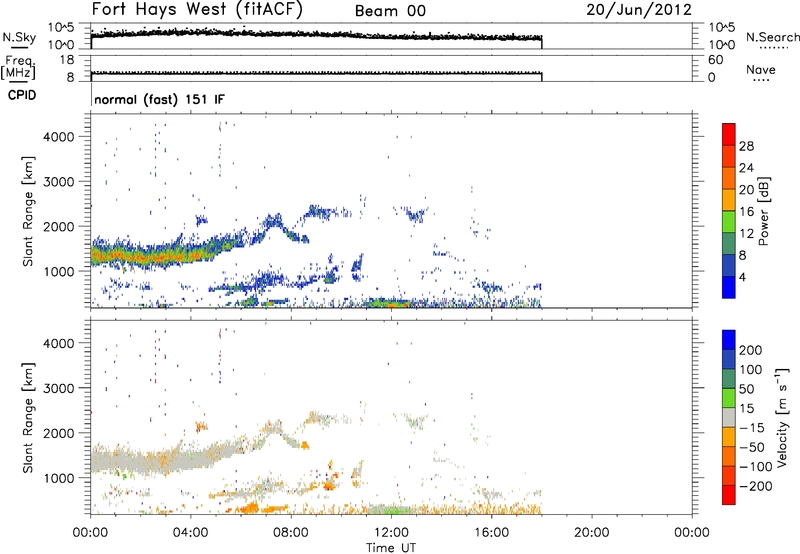This screenshot has height=554, width=800.
Task: Click the red segment of power color bar
Action: point(729,134)
